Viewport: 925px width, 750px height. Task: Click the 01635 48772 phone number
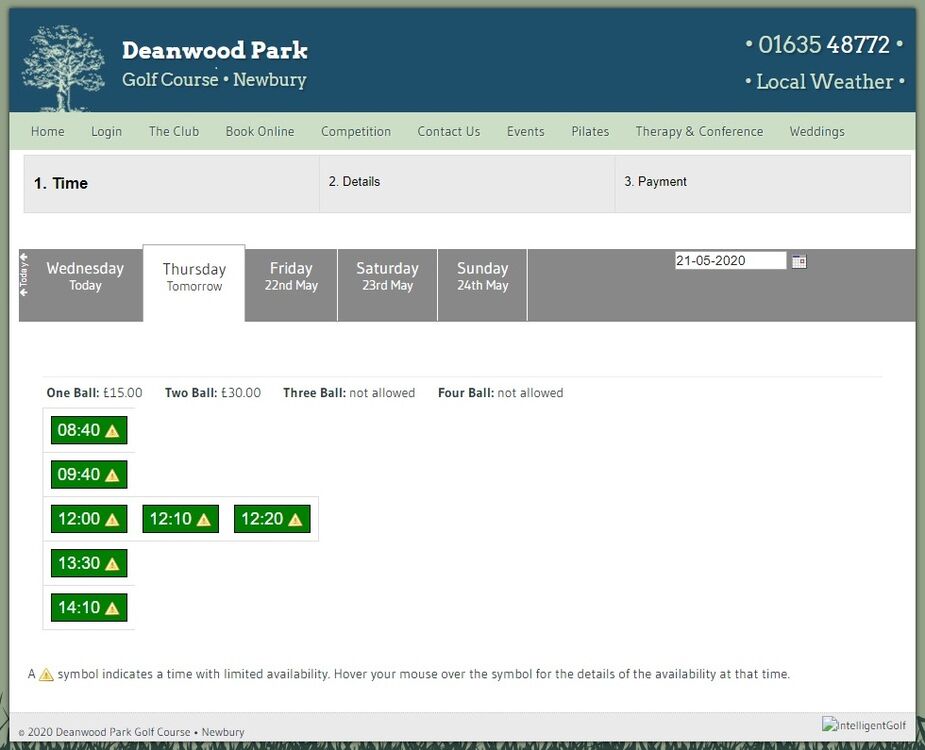pyautogui.click(x=824, y=45)
